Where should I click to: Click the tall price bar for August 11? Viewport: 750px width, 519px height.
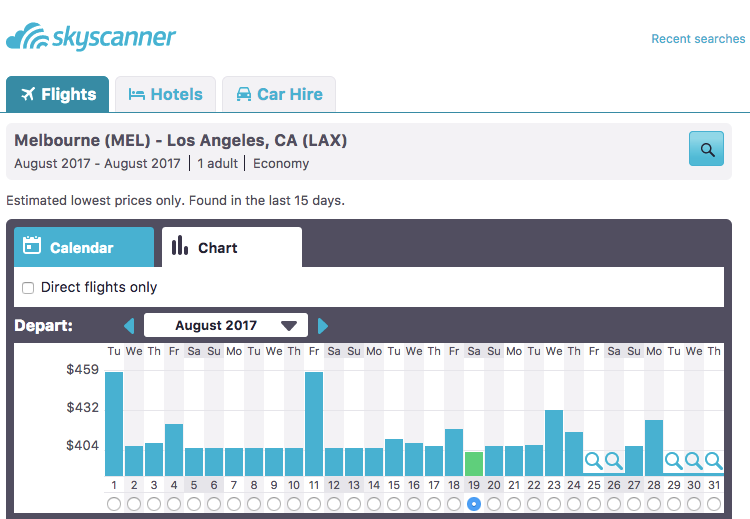[x=314, y=424]
